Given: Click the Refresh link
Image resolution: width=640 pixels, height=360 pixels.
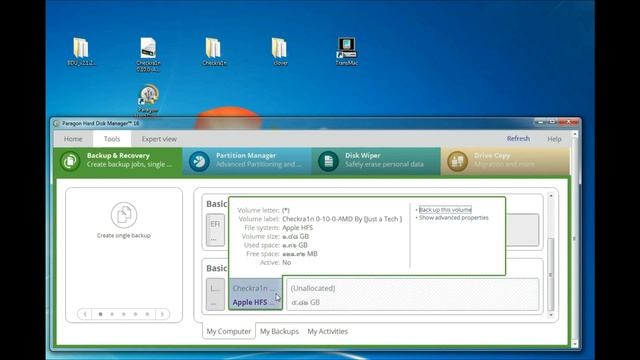Looking at the screenshot, I should point(518,138).
